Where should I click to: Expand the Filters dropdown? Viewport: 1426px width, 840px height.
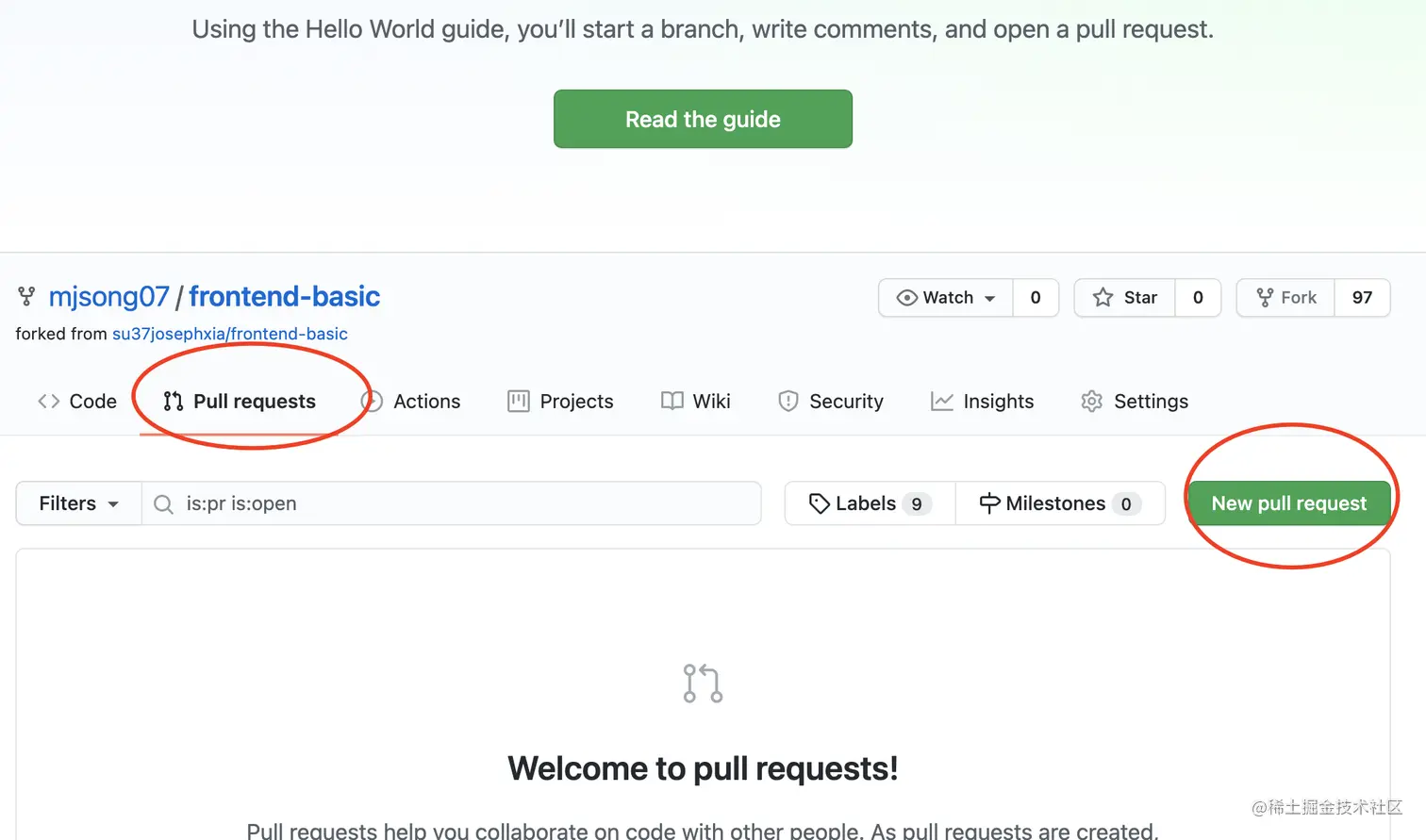click(x=78, y=503)
